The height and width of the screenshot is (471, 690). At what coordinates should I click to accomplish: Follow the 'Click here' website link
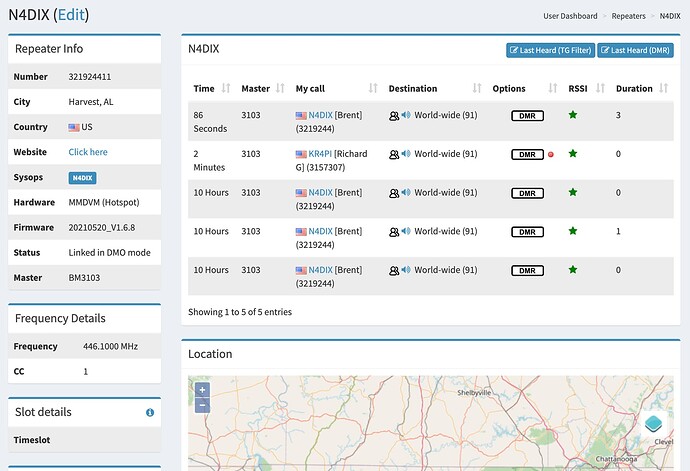coord(88,152)
